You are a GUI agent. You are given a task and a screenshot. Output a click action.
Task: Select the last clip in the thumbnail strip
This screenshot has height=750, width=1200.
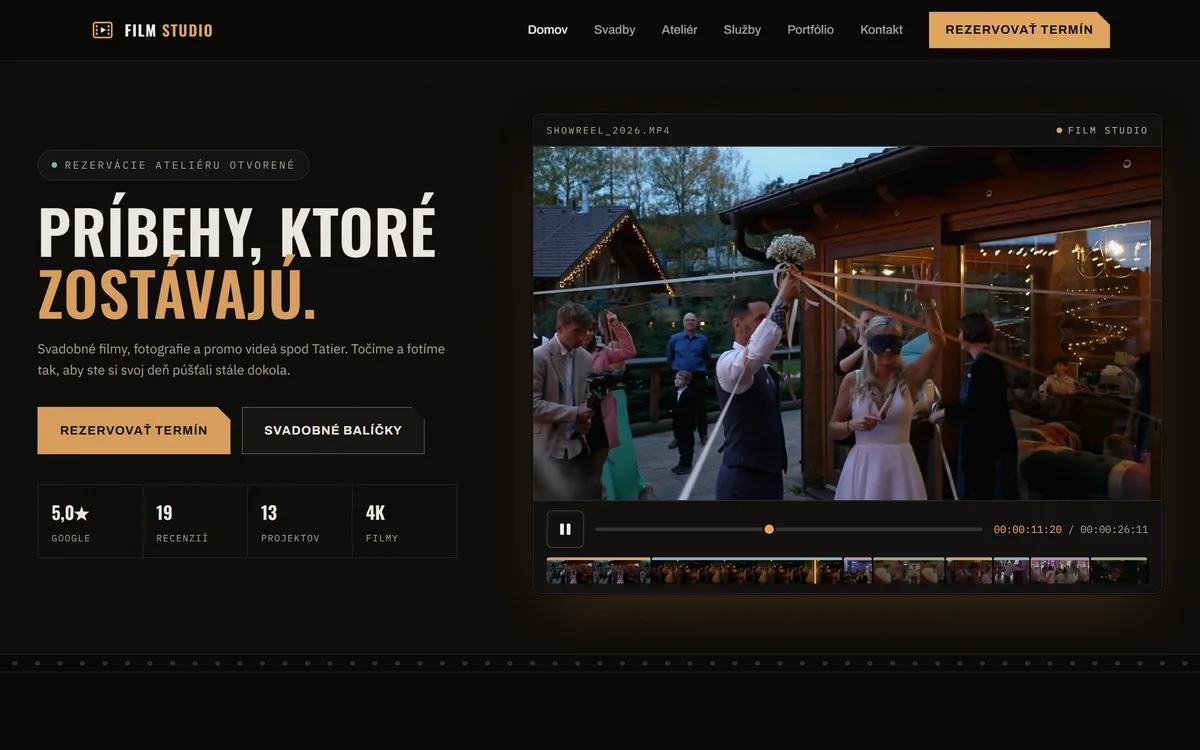coord(1119,571)
